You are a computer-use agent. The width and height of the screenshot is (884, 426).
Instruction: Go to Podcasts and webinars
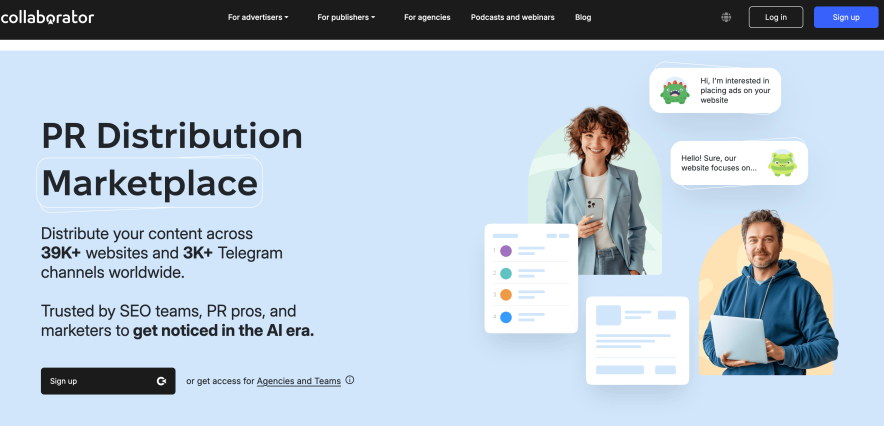pos(513,17)
